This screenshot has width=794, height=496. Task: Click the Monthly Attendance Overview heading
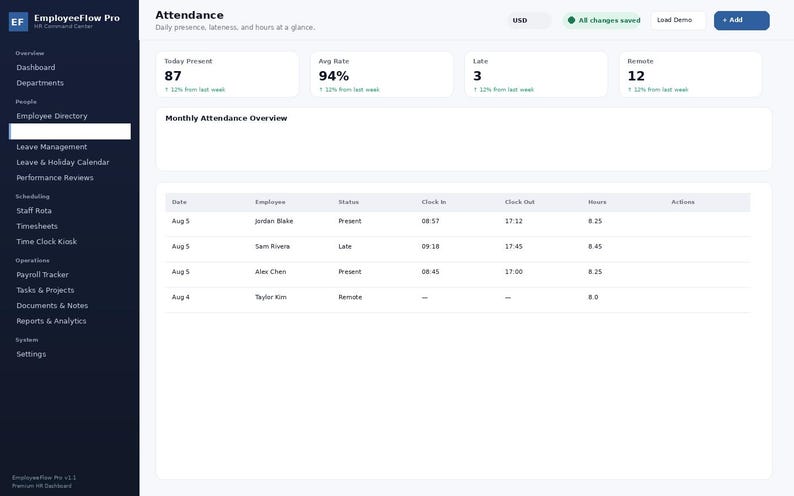point(226,118)
